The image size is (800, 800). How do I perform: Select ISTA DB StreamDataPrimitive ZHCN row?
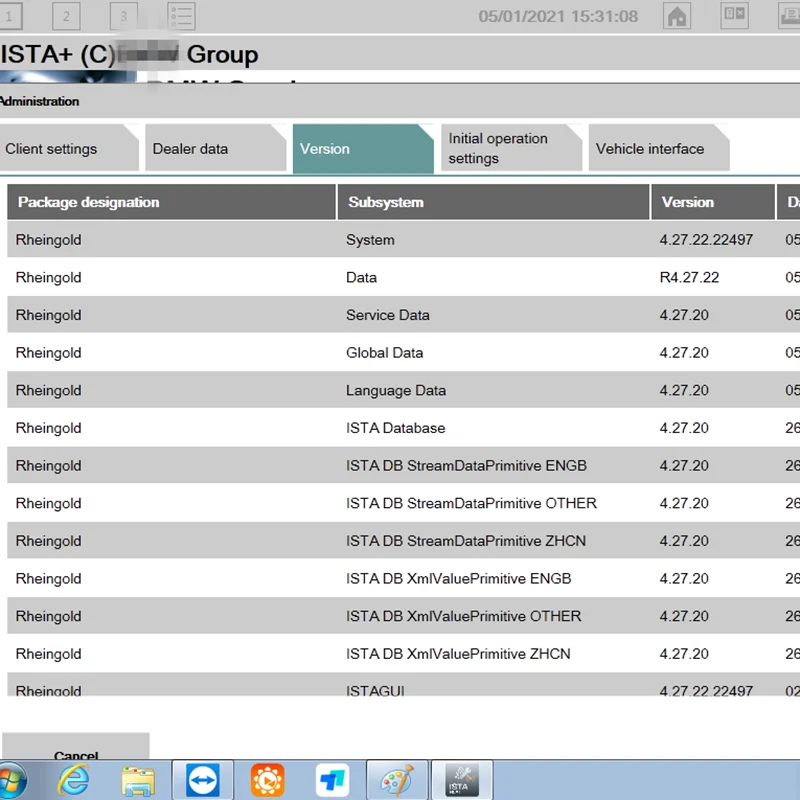pyautogui.click(x=404, y=541)
